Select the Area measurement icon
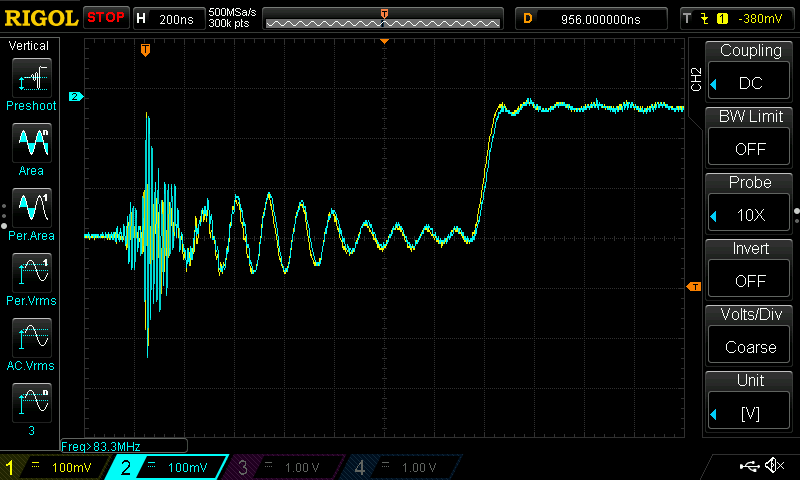 click(30, 144)
